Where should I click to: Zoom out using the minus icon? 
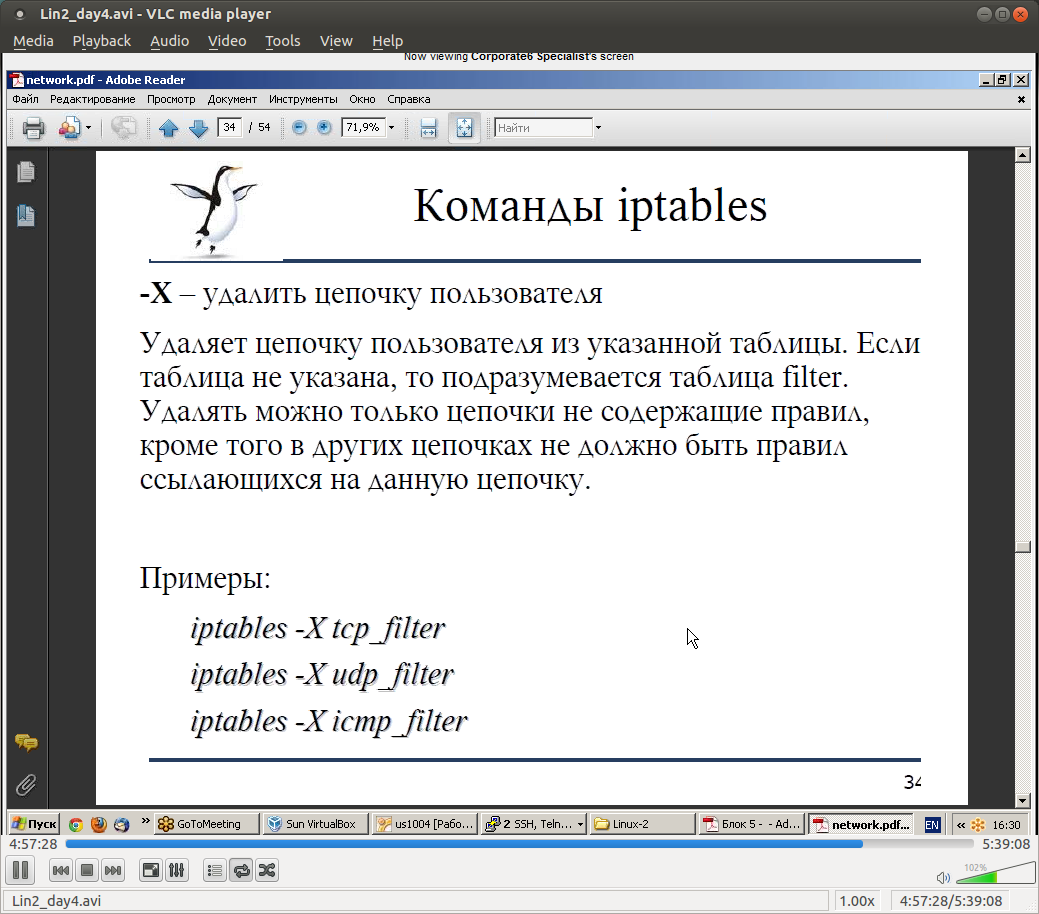coord(298,127)
